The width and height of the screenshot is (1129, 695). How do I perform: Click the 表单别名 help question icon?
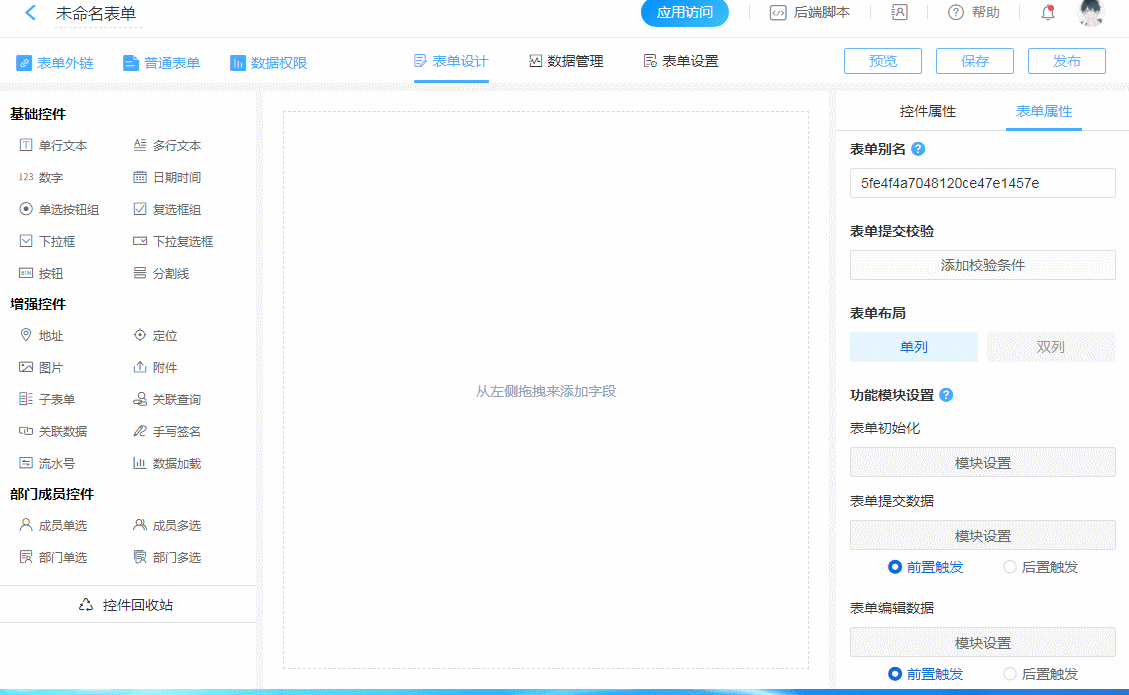coord(918,149)
